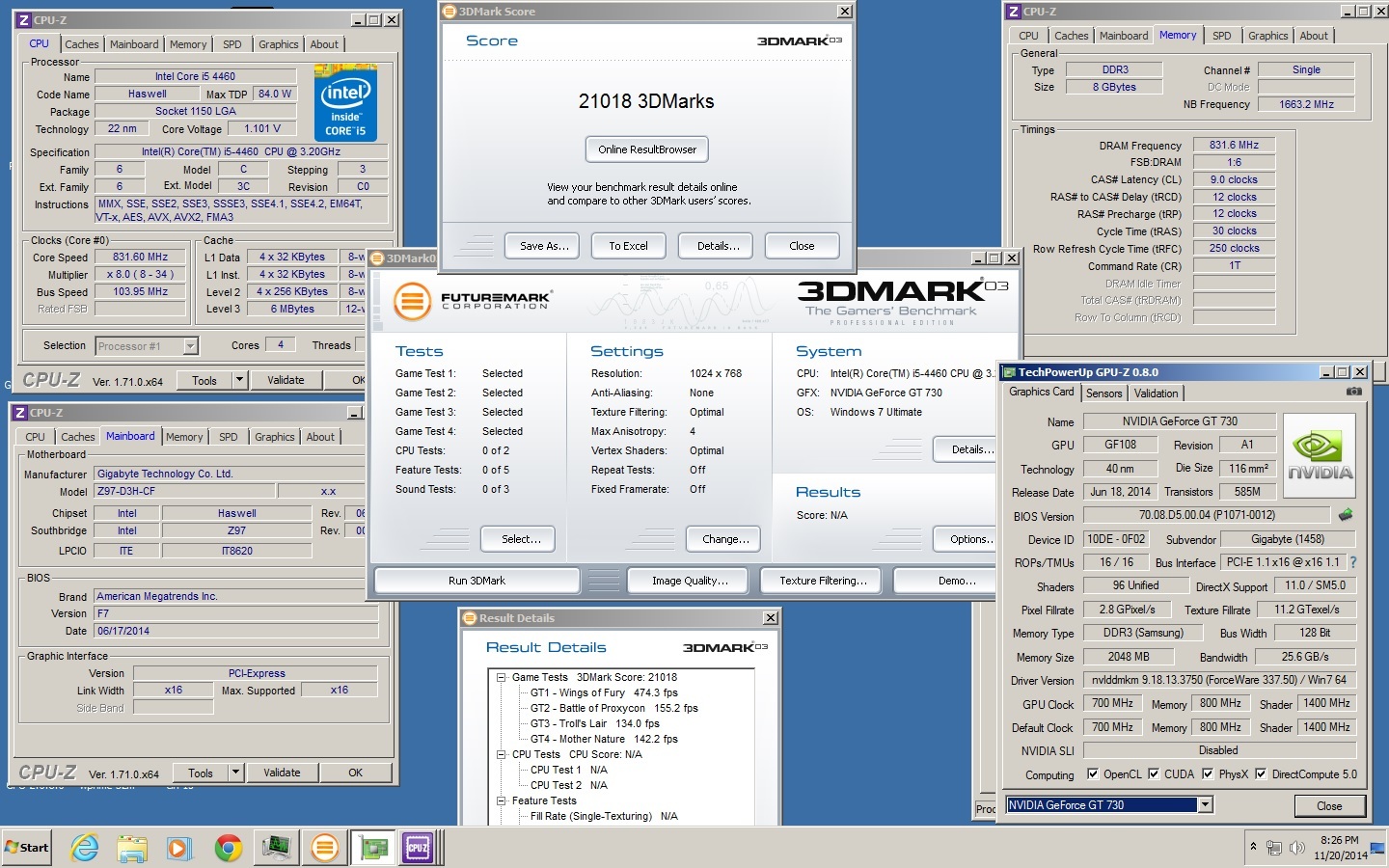Switch to Sensors tab in GPU-Z
This screenshot has width=1389, height=868.
pyautogui.click(x=1104, y=393)
